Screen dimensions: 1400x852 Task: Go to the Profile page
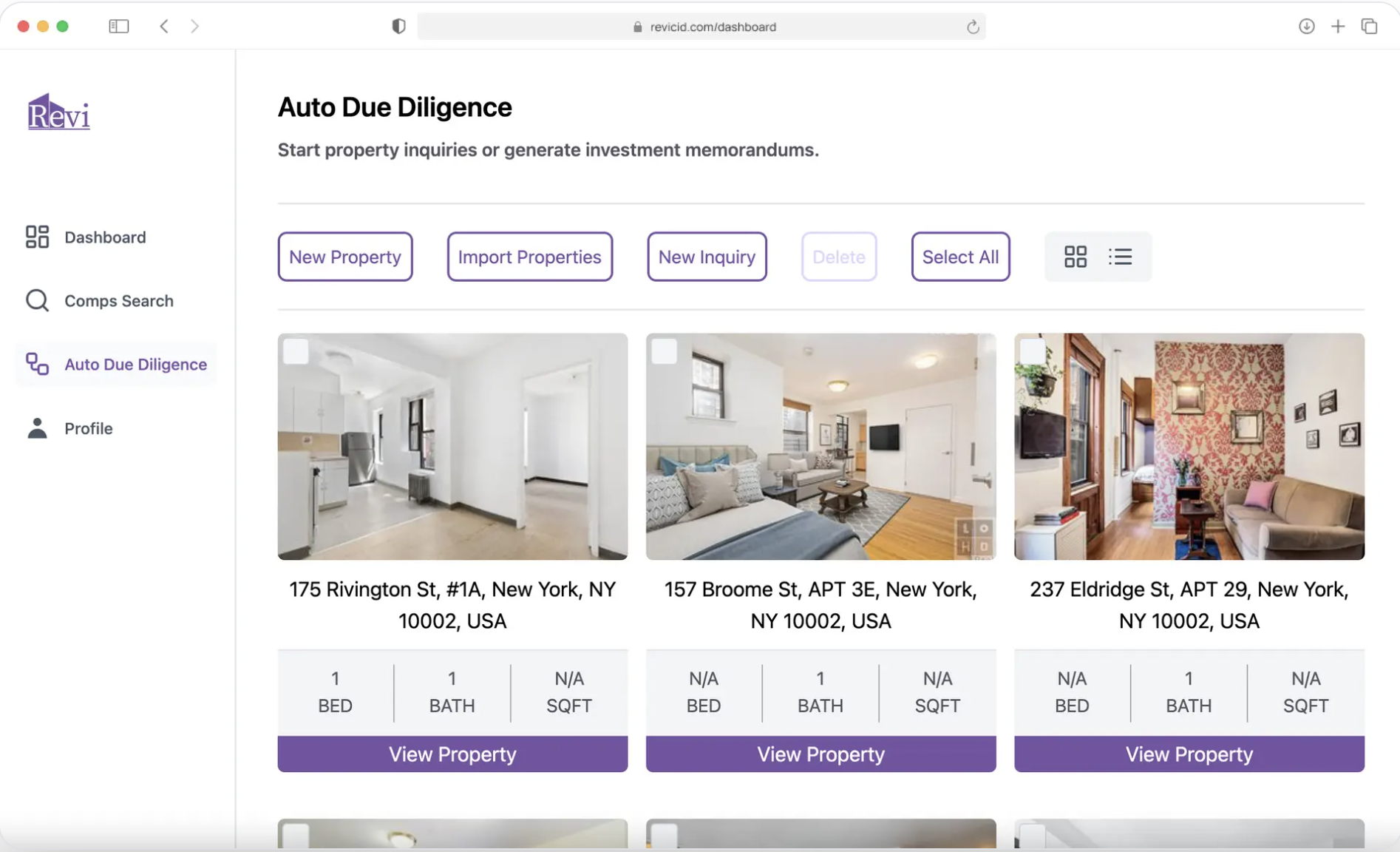88,428
